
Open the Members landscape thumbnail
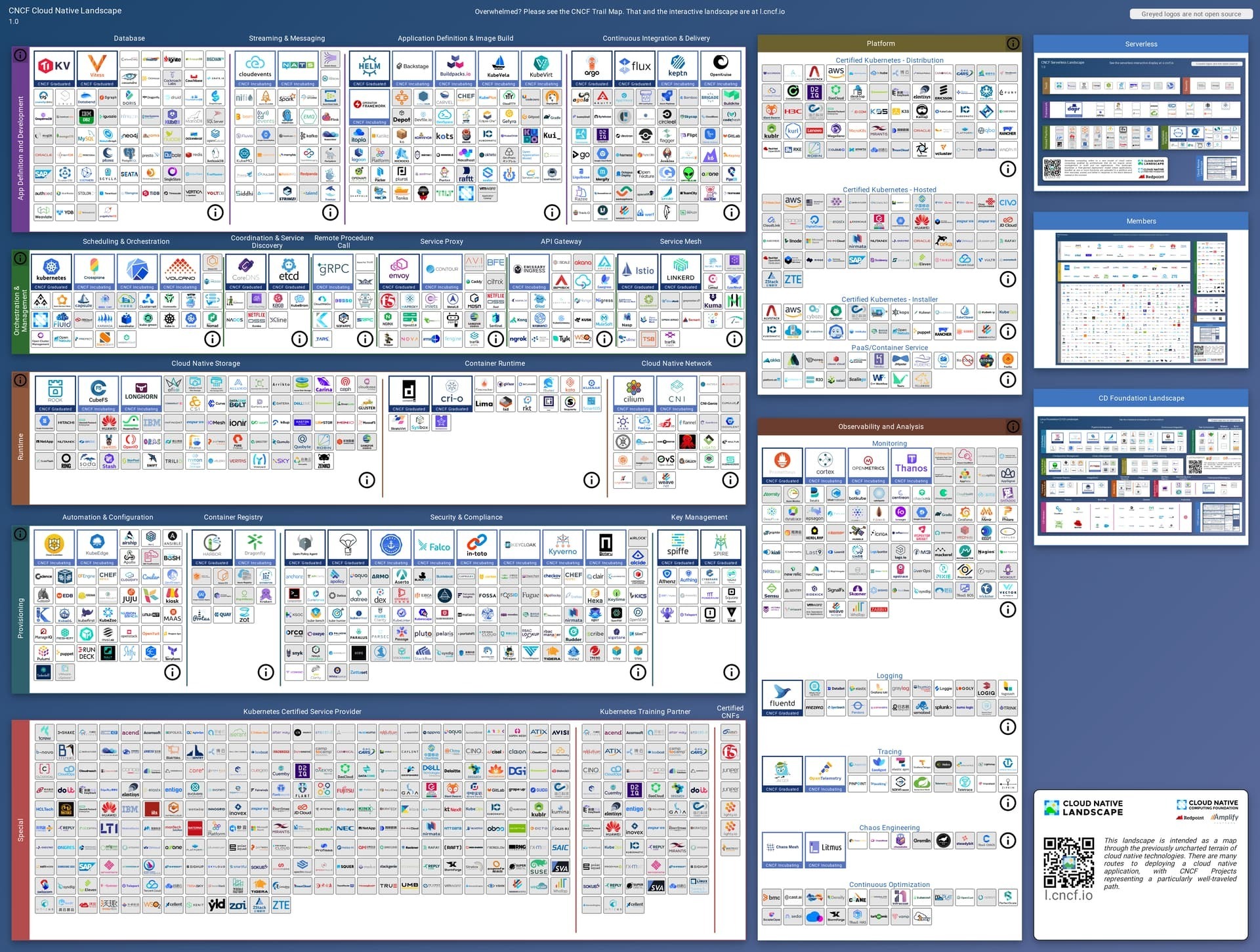[x=1141, y=298]
